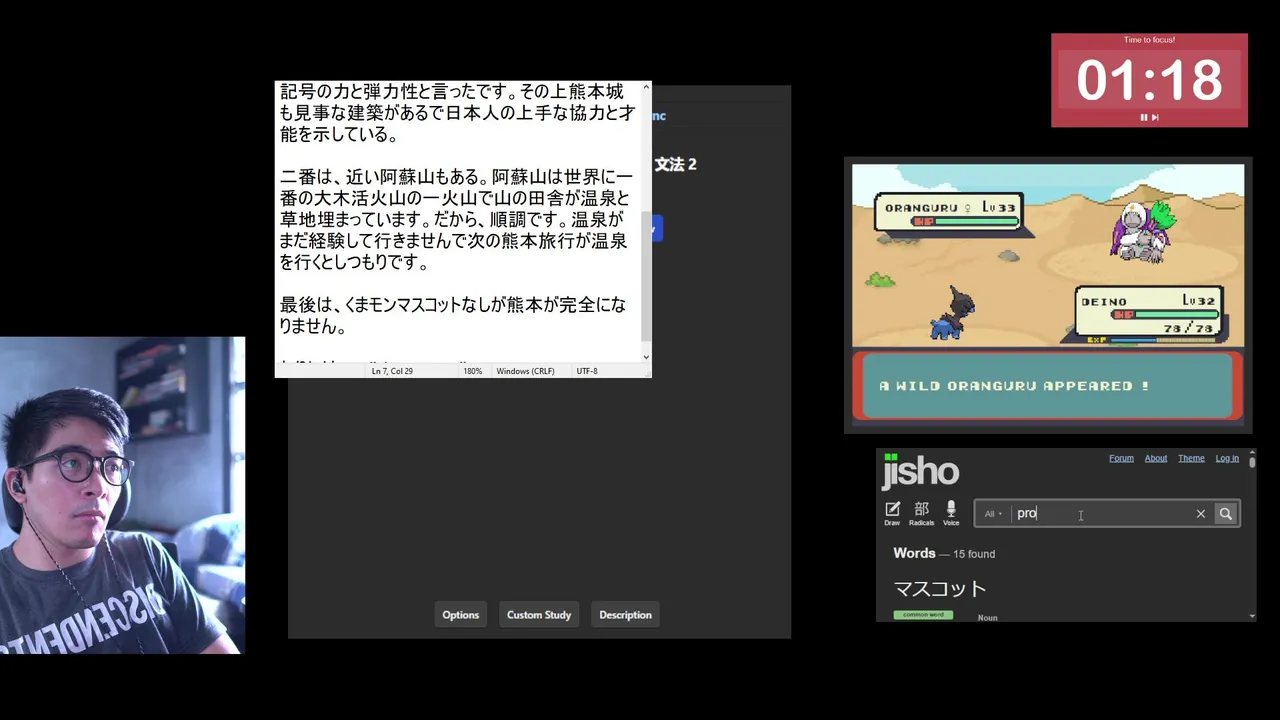Image resolution: width=1280 pixels, height=720 pixels.
Task: Click the 文法 2 deck title
Action: point(675,164)
